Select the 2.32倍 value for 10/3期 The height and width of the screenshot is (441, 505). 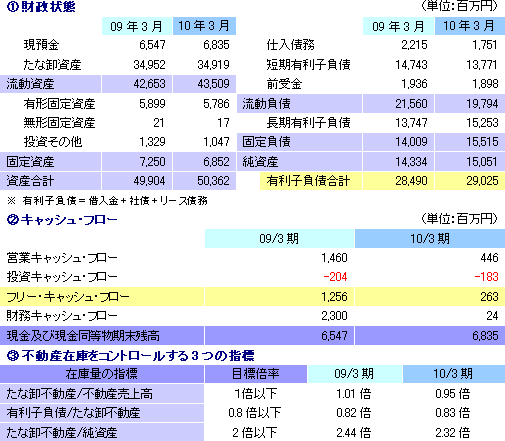(453, 433)
